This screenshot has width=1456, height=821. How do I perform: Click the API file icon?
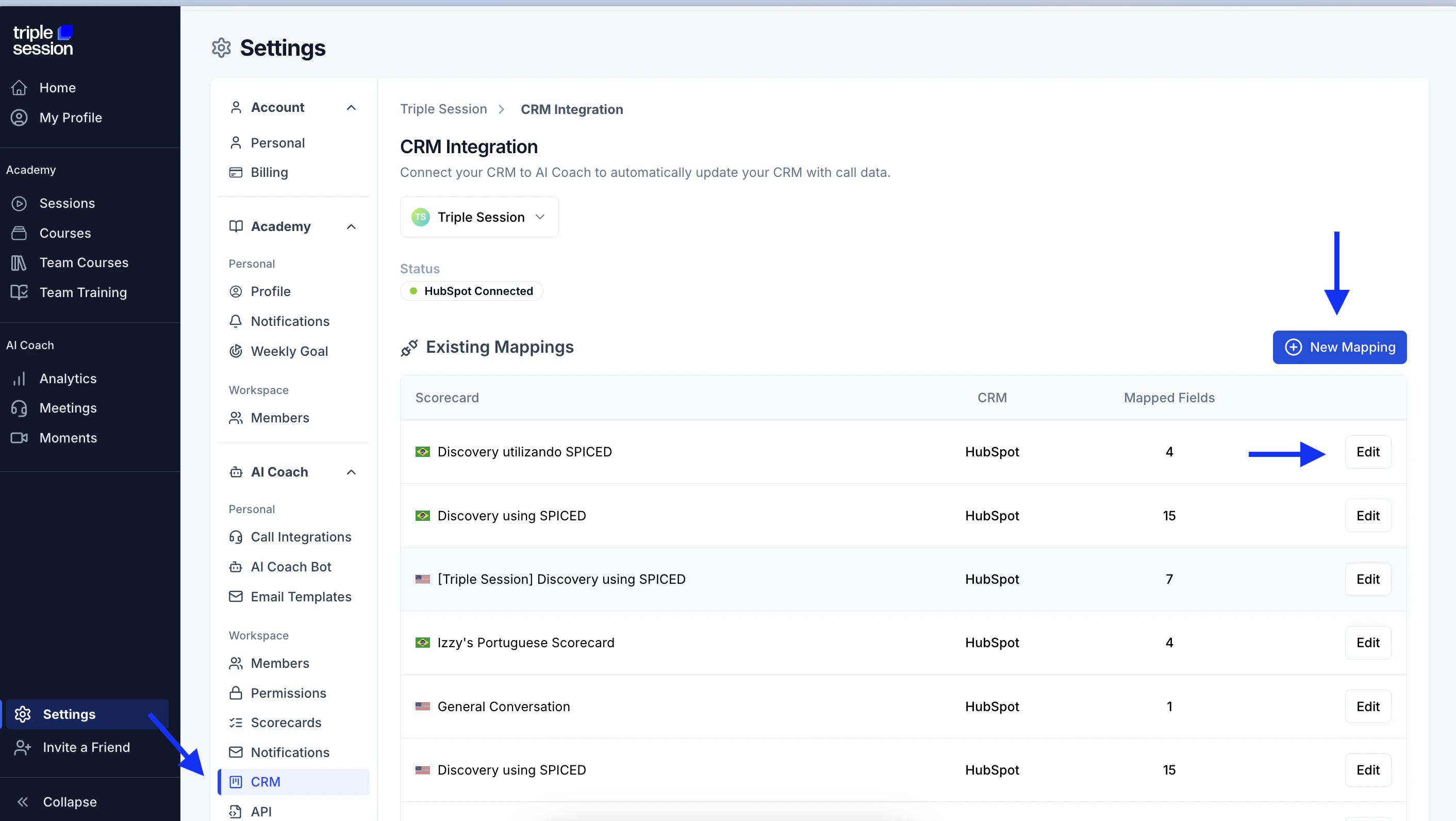(x=236, y=812)
